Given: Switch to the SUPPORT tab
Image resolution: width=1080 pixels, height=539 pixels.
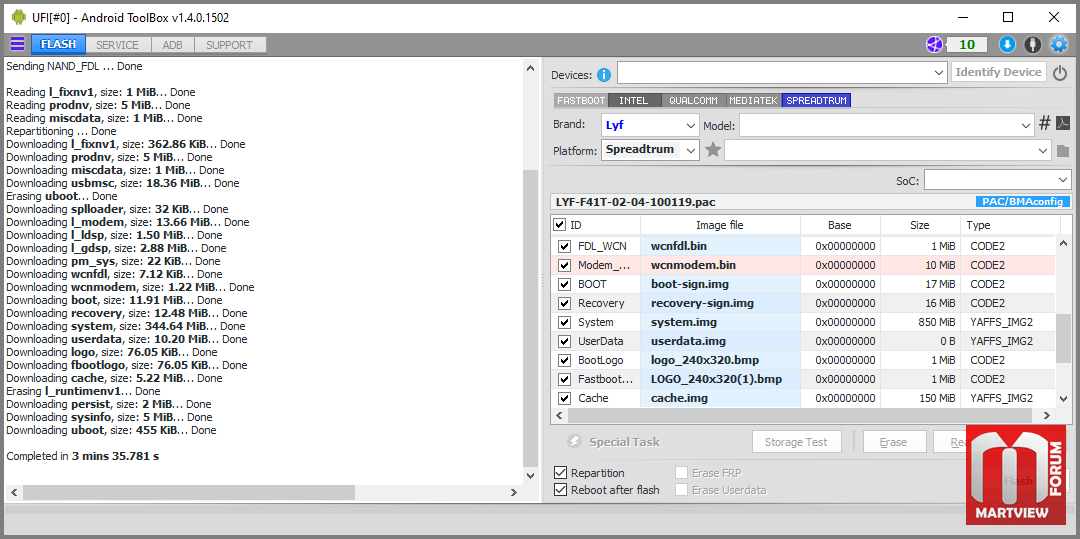Looking at the screenshot, I should point(229,45).
